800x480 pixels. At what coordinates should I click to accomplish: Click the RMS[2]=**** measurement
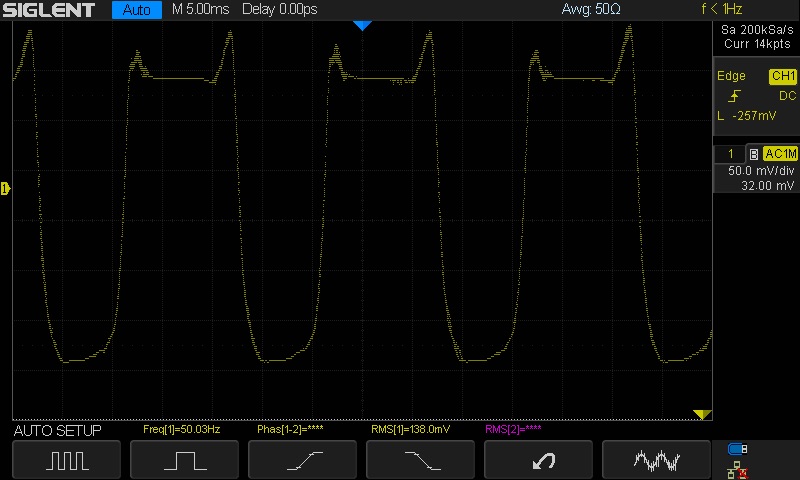pyautogui.click(x=513, y=430)
